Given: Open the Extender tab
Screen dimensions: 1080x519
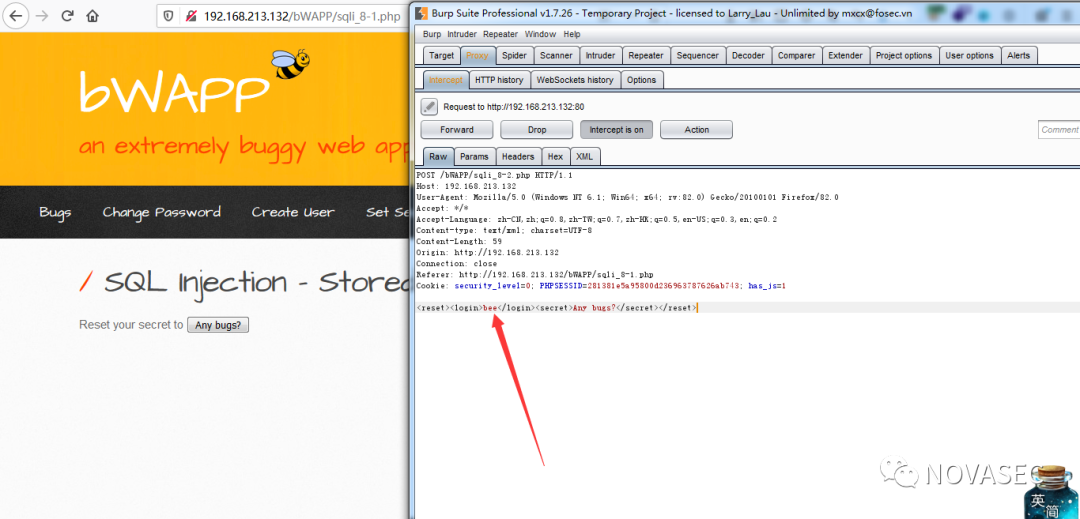Looking at the screenshot, I should [845, 56].
